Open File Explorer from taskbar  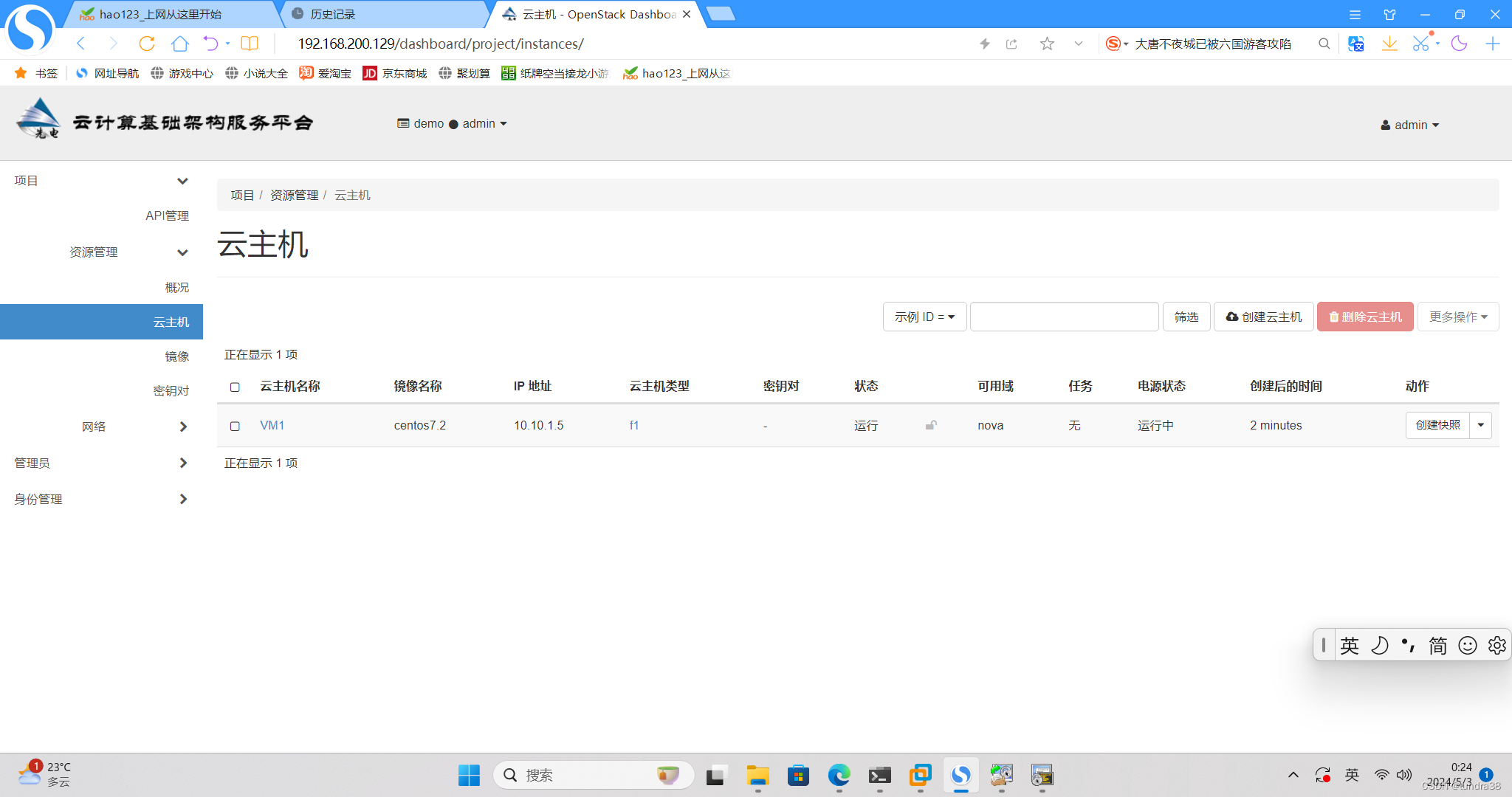(757, 775)
